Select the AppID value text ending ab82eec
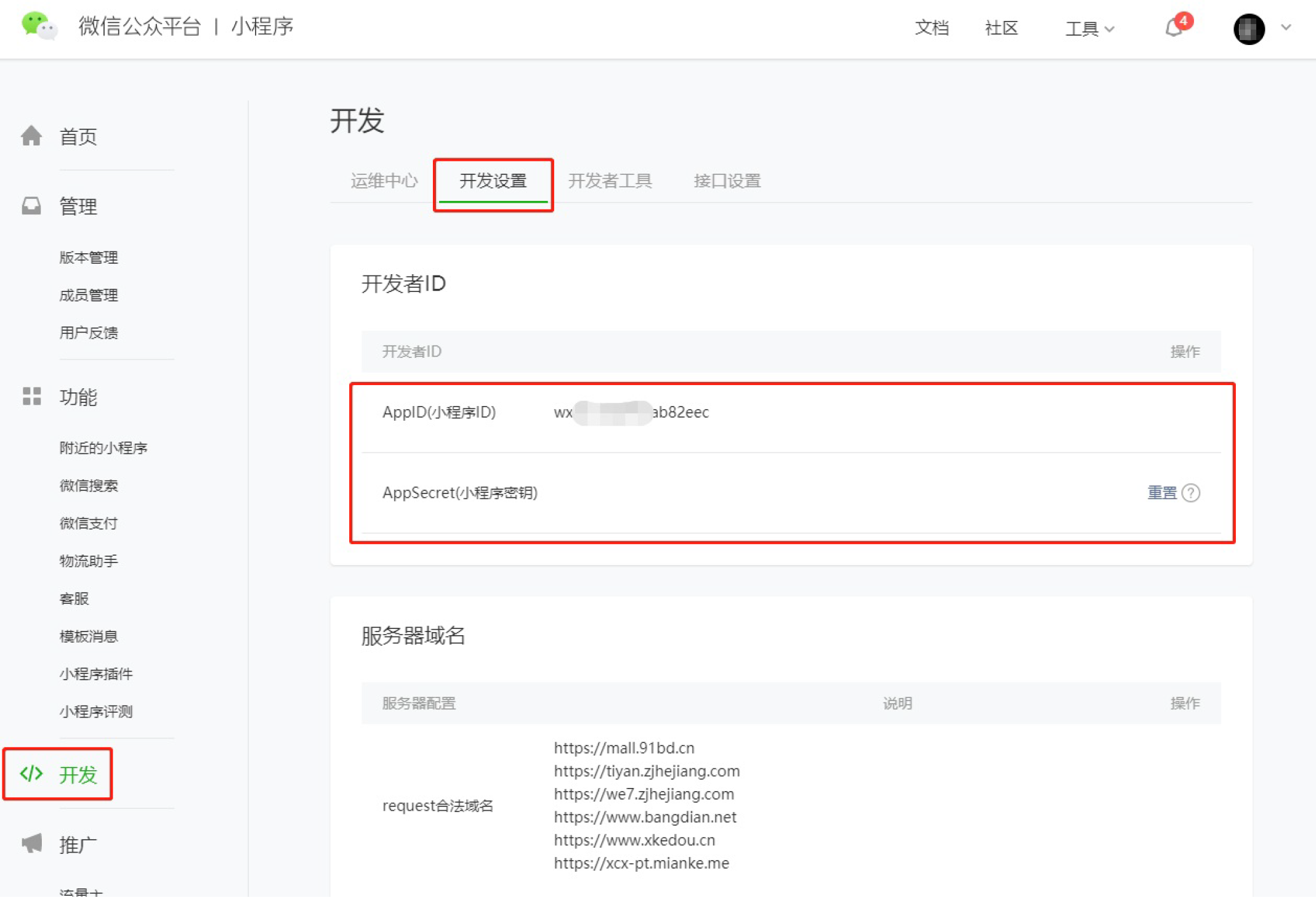The width and height of the screenshot is (1316, 897). tap(631, 412)
